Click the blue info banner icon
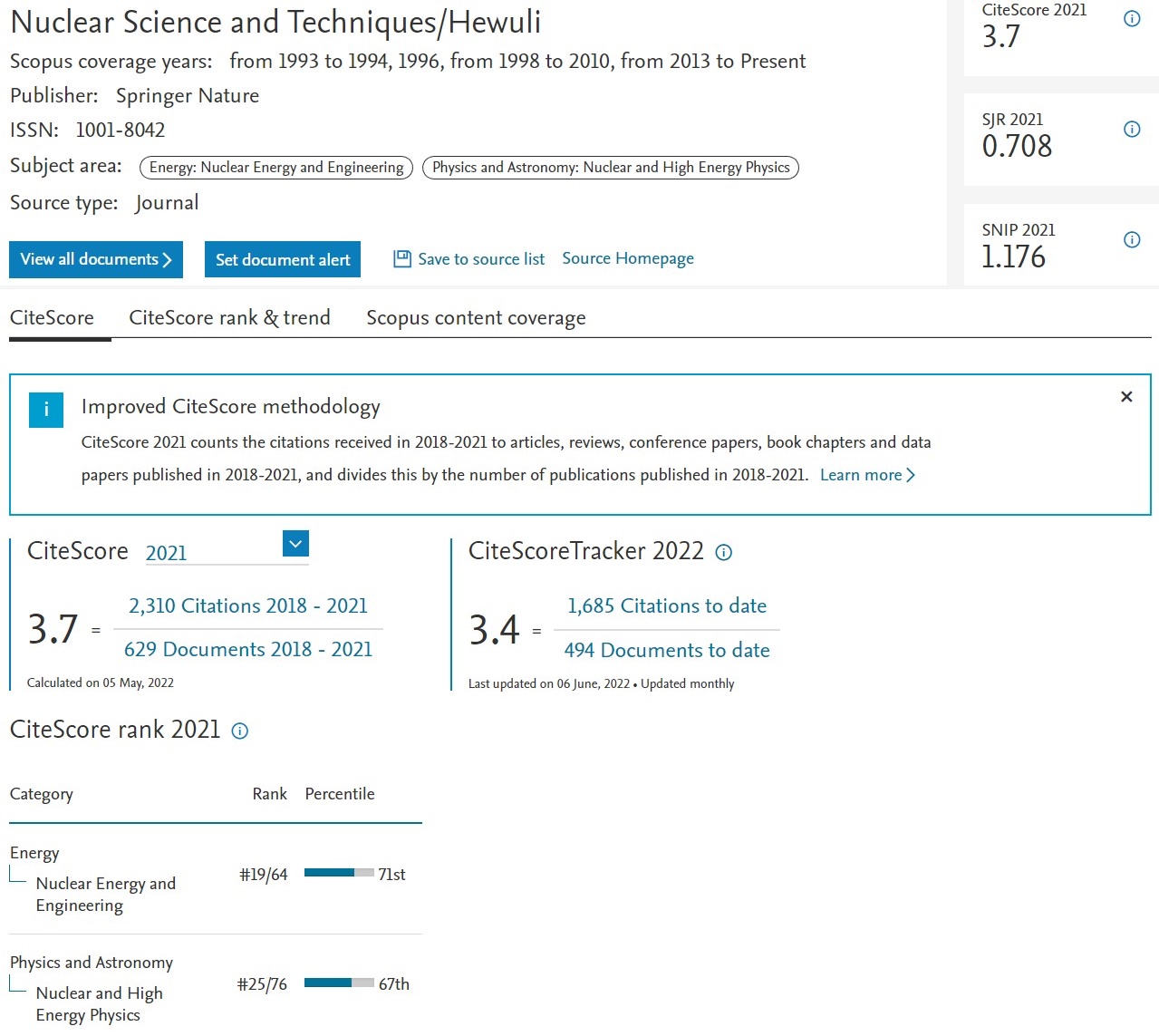This screenshot has height=1036, width=1159. coord(46,410)
